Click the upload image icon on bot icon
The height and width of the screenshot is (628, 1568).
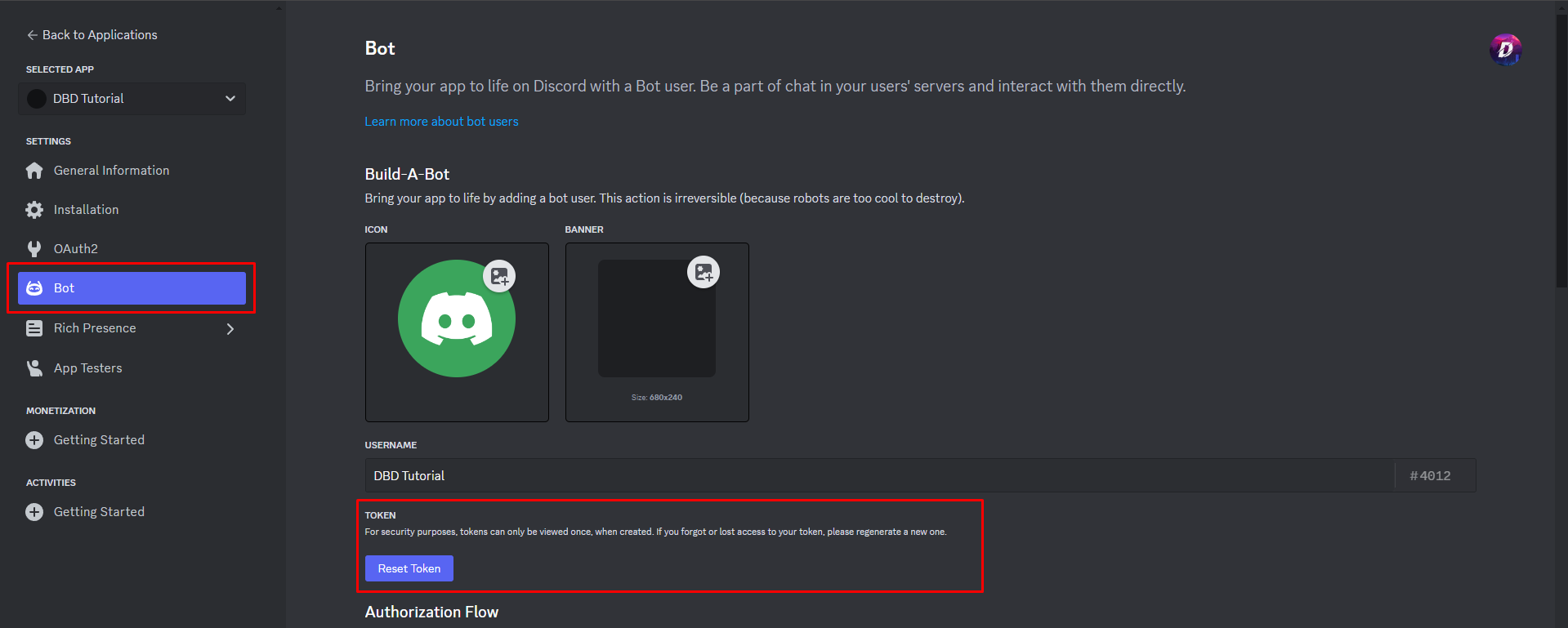coord(499,276)
